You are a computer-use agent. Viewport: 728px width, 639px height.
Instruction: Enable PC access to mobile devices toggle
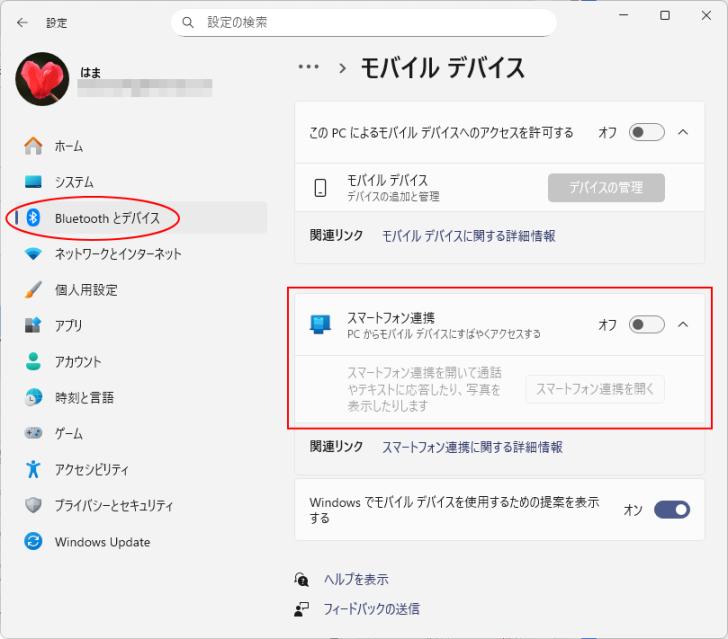[x=646, y=132]
